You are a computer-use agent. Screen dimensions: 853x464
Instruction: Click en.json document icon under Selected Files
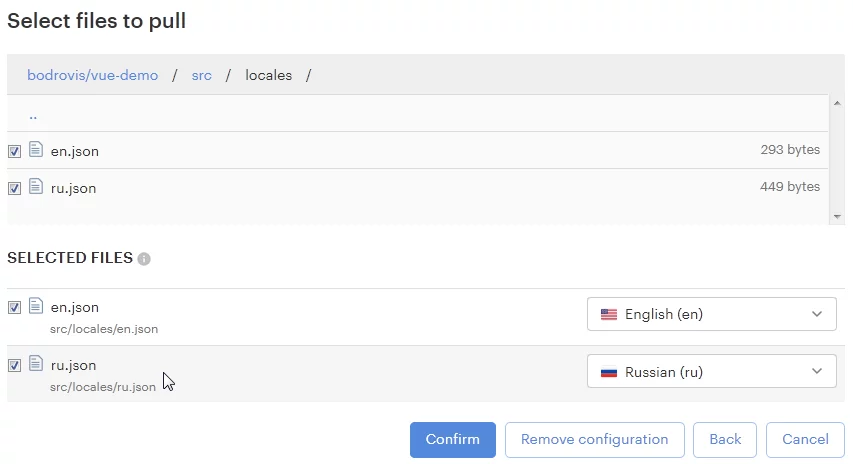click(36, 306)
